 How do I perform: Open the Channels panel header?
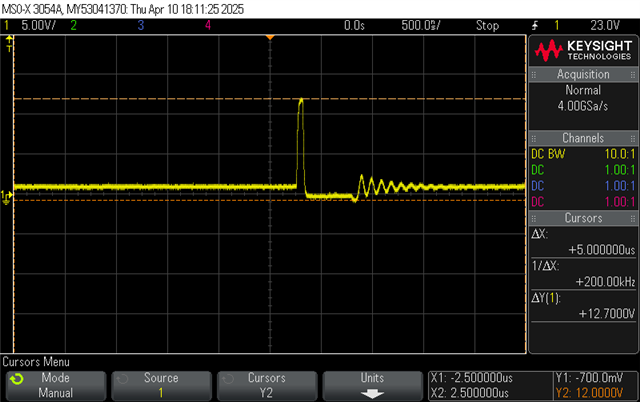coord(583,138)
